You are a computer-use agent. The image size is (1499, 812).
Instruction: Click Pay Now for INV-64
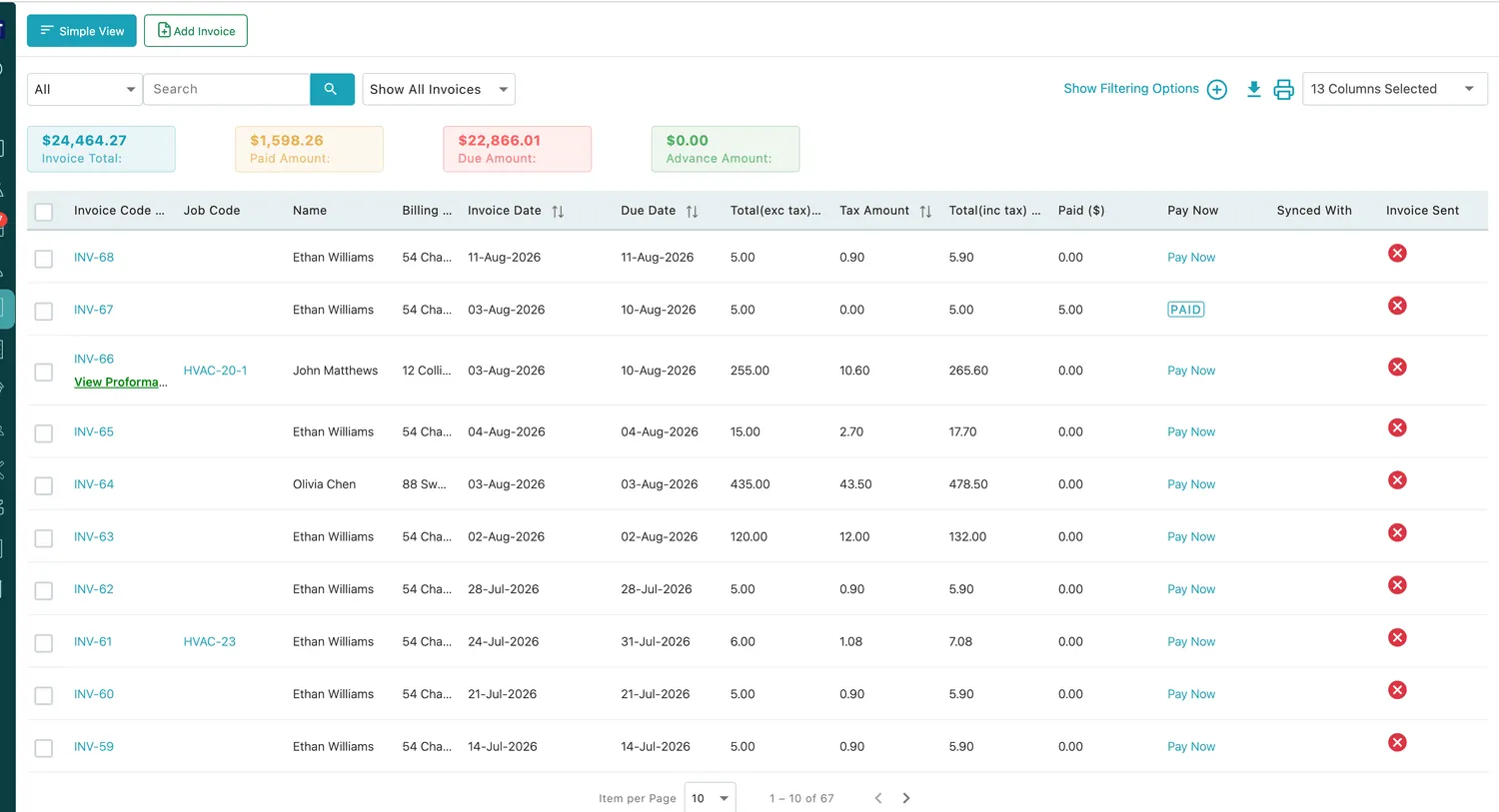point(1191,484)
